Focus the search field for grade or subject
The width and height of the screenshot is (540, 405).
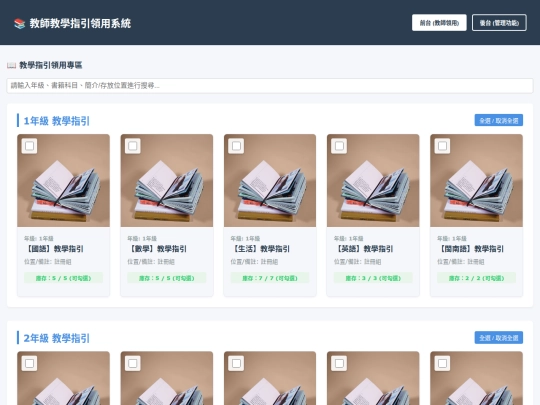point(270,85)
